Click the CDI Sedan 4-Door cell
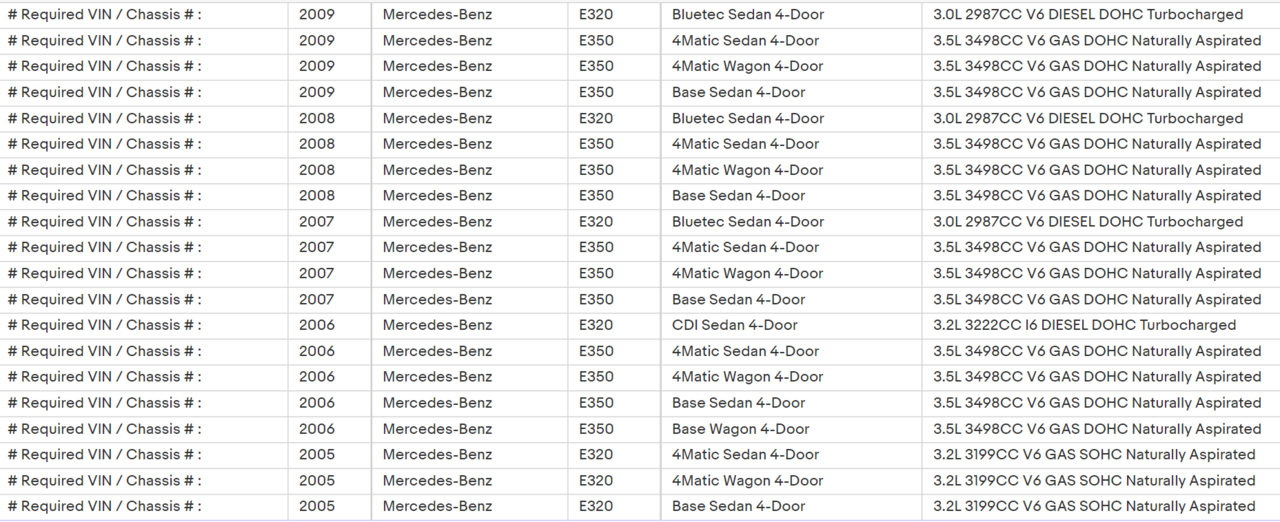 (x=735, y=325)
